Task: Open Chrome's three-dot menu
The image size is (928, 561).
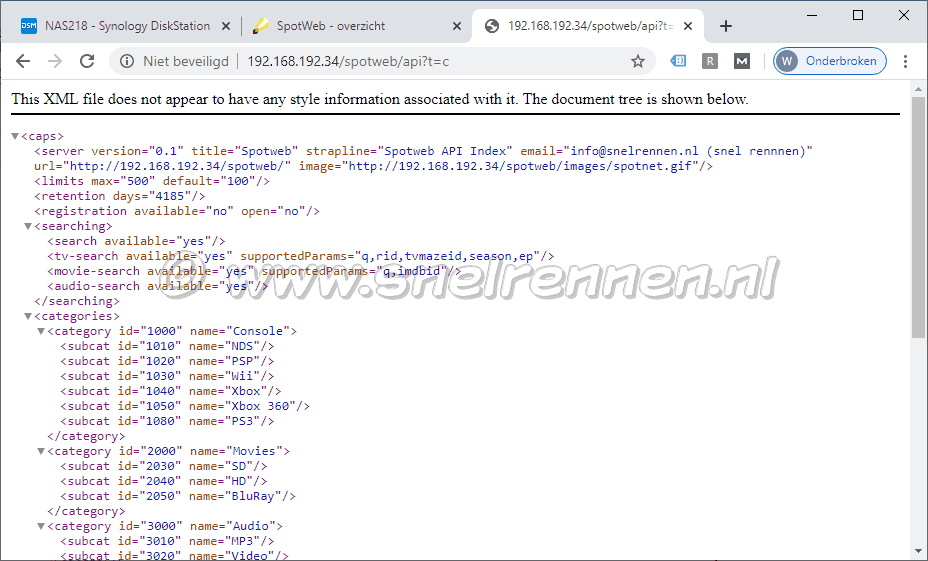Action: click(906, 61)
